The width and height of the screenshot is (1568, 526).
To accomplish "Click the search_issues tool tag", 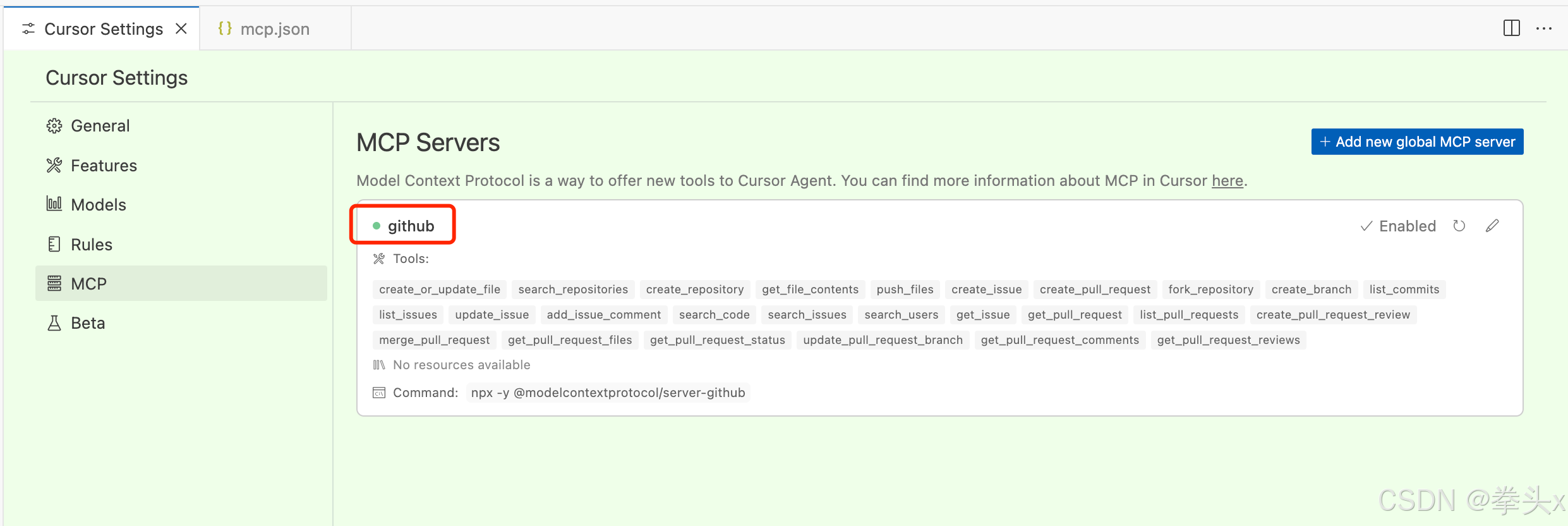I will pos(807,315).
